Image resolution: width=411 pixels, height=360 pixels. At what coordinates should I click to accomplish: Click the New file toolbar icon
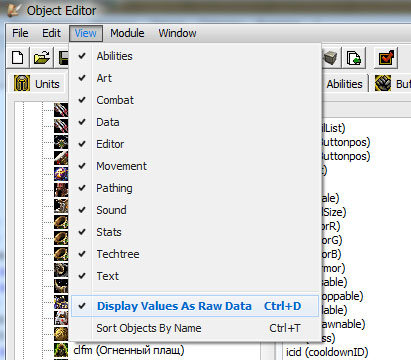[x=17, y=58]
